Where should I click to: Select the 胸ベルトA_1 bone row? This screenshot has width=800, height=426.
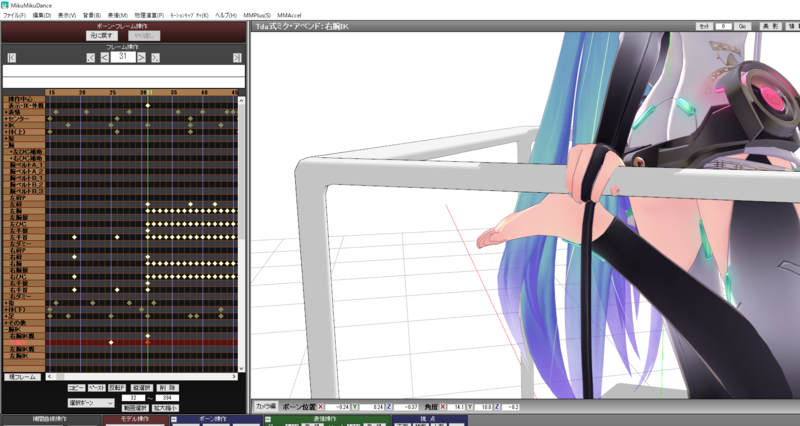pyautogui.click(x=24, y=165)
